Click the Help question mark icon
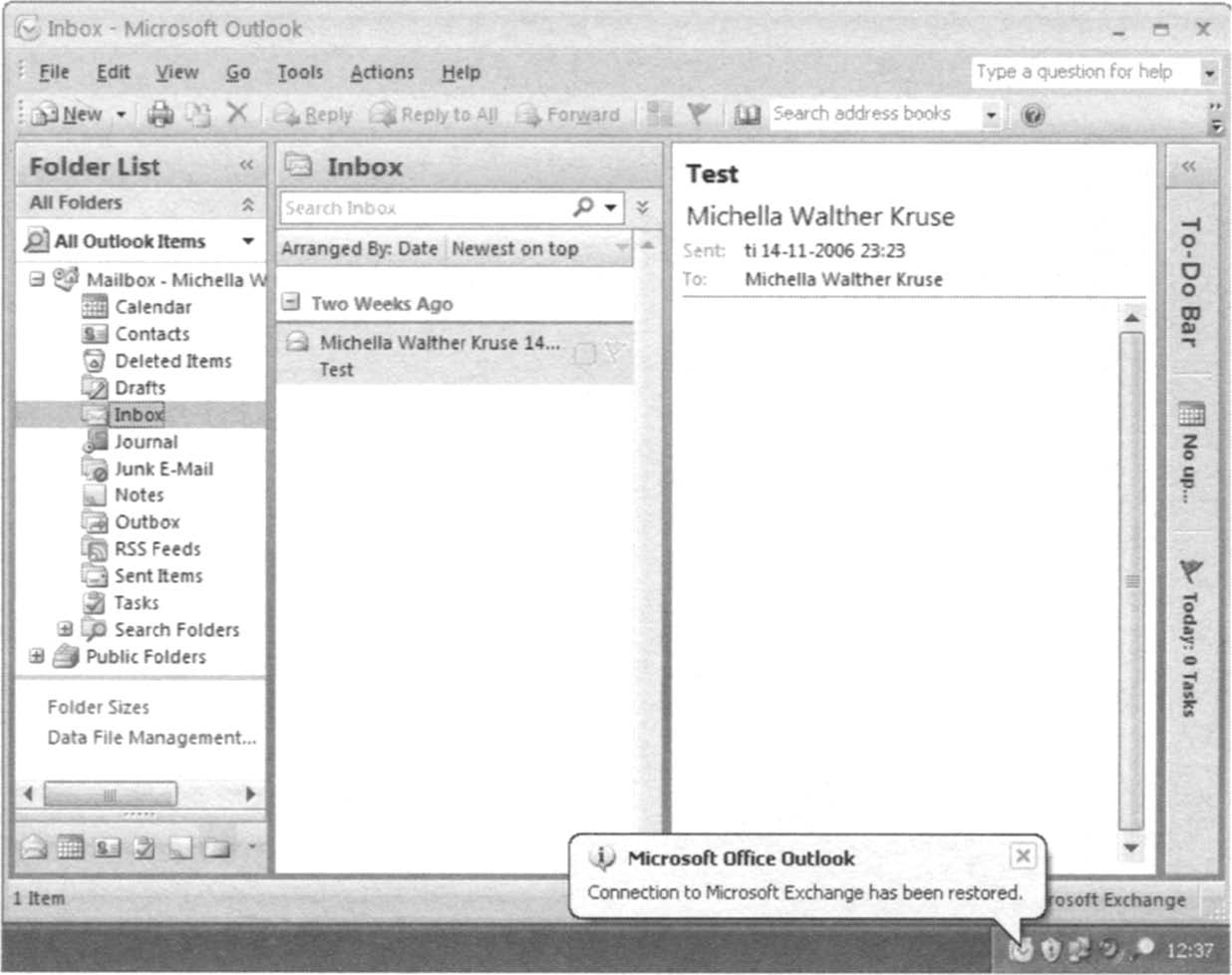Screen dimensions: 1232x975 (1034, 115)
